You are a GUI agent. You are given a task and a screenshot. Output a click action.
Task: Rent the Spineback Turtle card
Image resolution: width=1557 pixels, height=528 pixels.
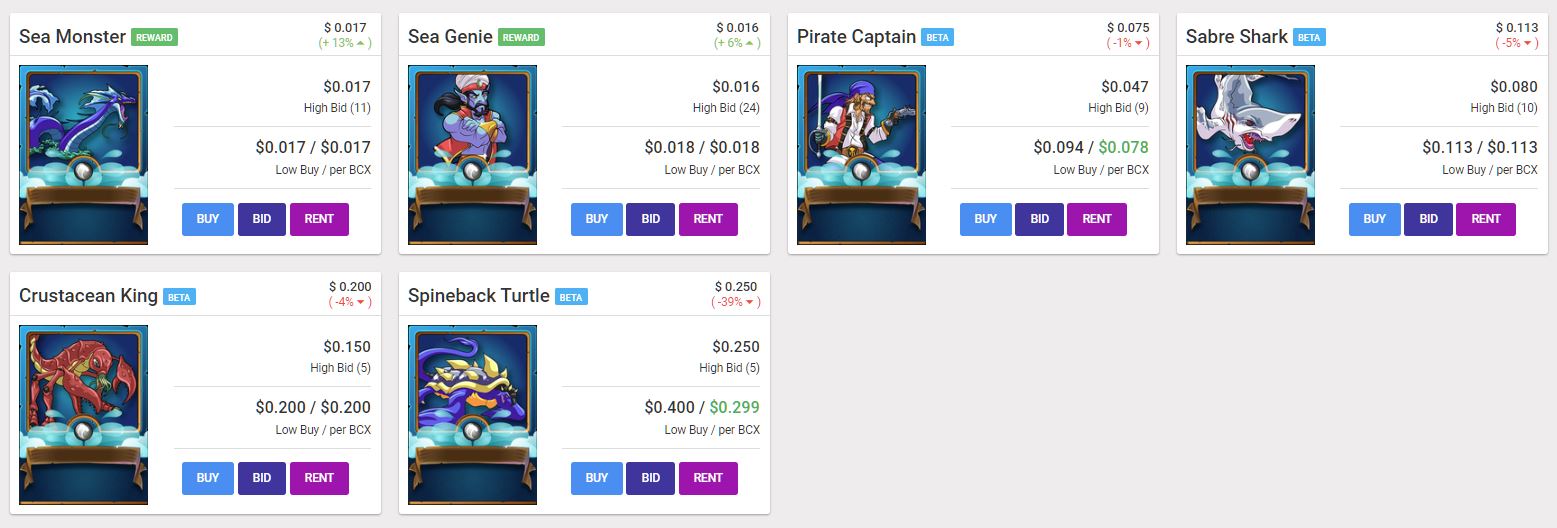click(x=707, y=478)
